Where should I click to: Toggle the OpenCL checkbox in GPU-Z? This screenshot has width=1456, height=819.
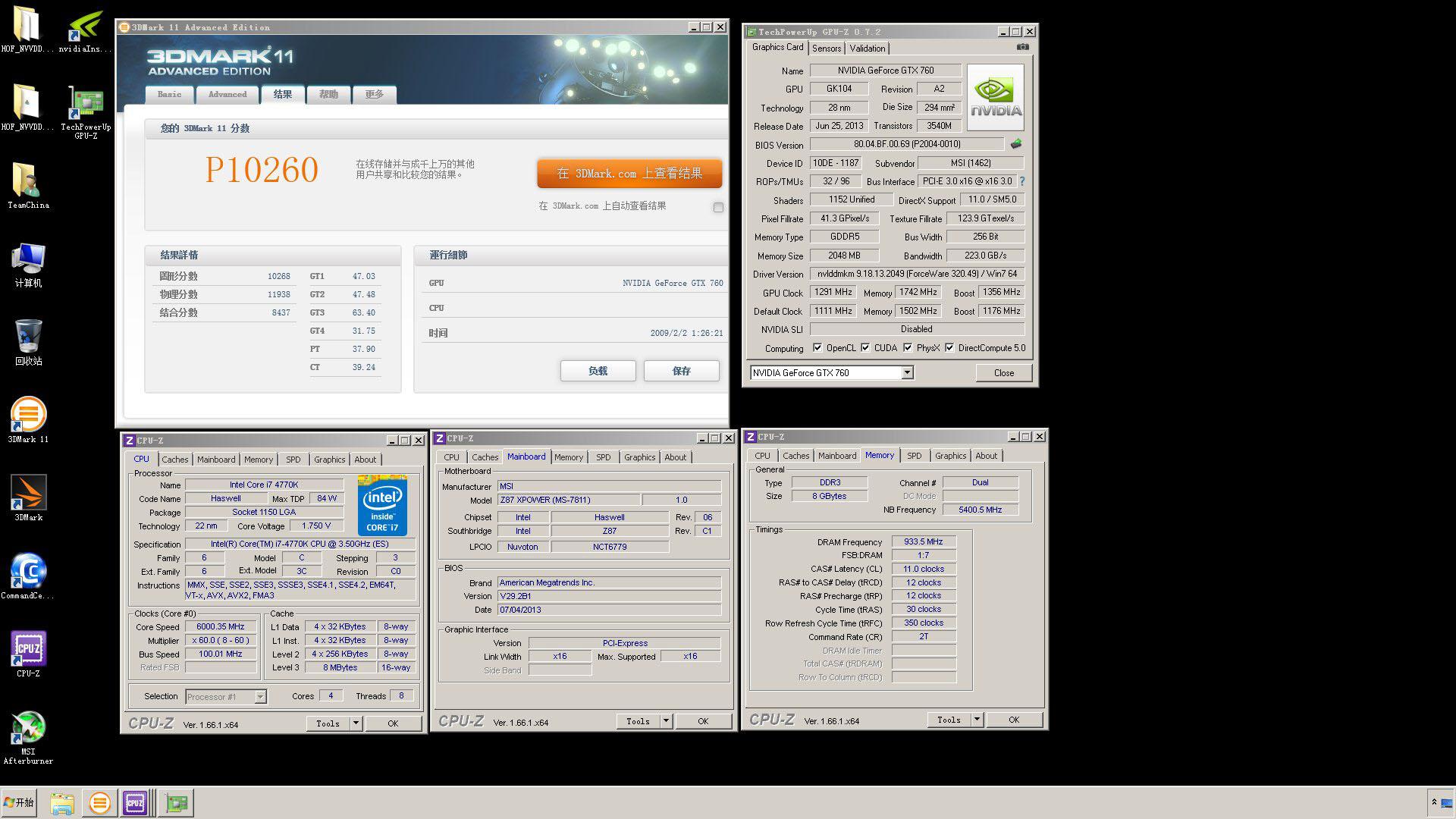(817, 348)
